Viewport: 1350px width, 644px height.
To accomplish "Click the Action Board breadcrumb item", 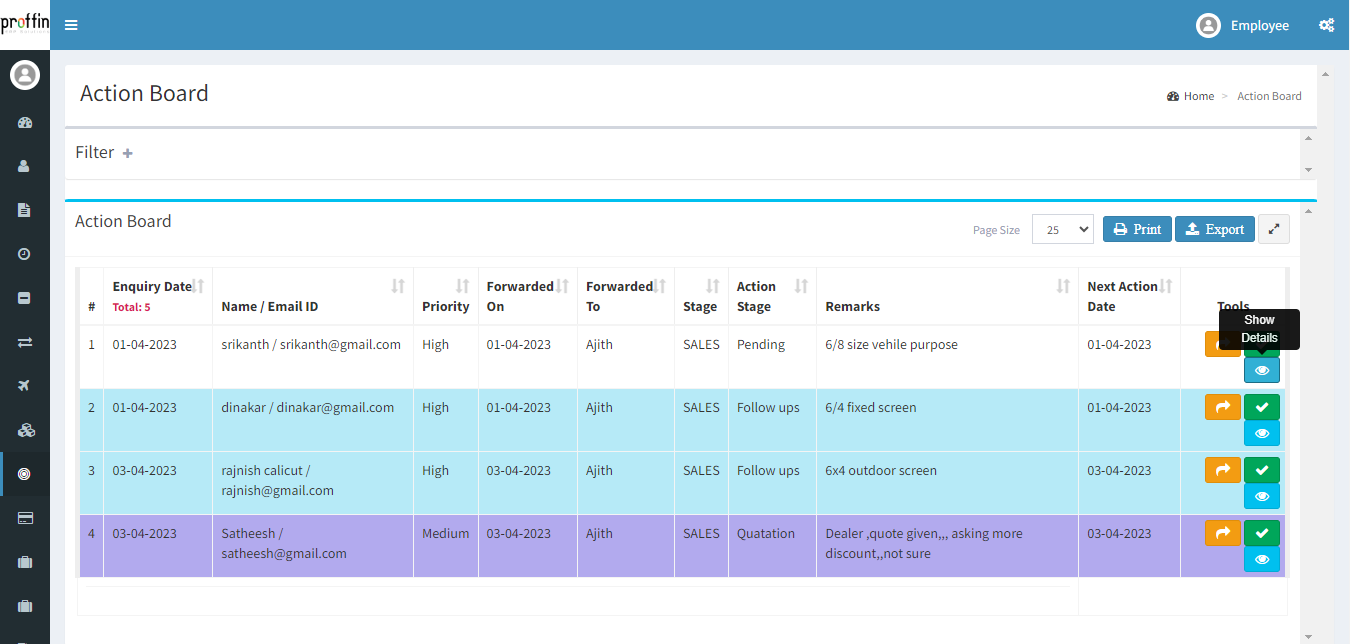I will [x=1269, y=96].
